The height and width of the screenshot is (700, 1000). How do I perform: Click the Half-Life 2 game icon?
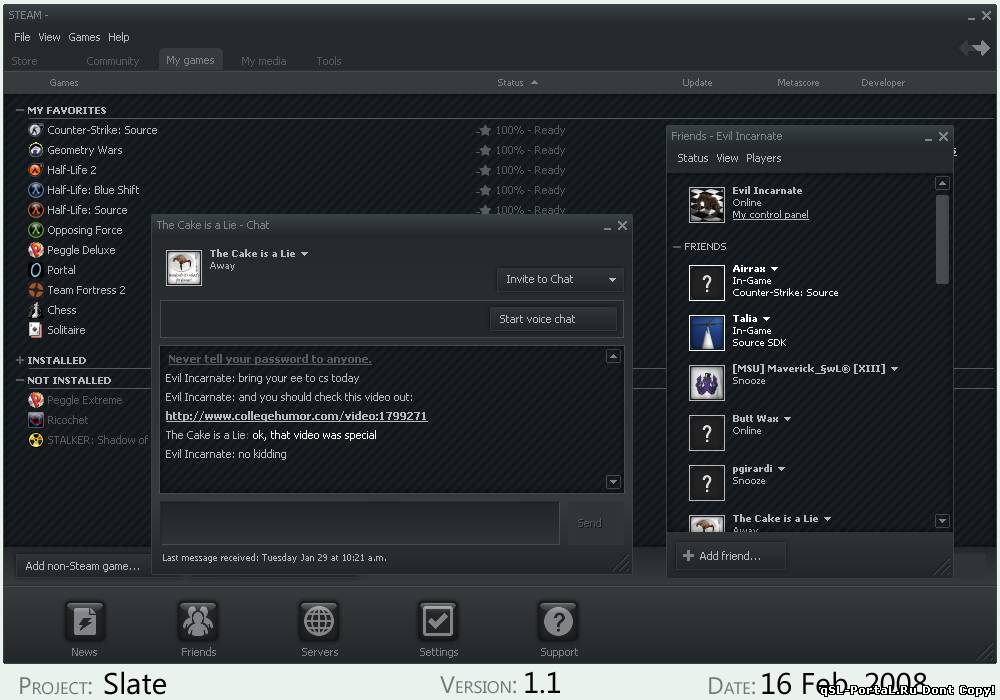(36, 170)
